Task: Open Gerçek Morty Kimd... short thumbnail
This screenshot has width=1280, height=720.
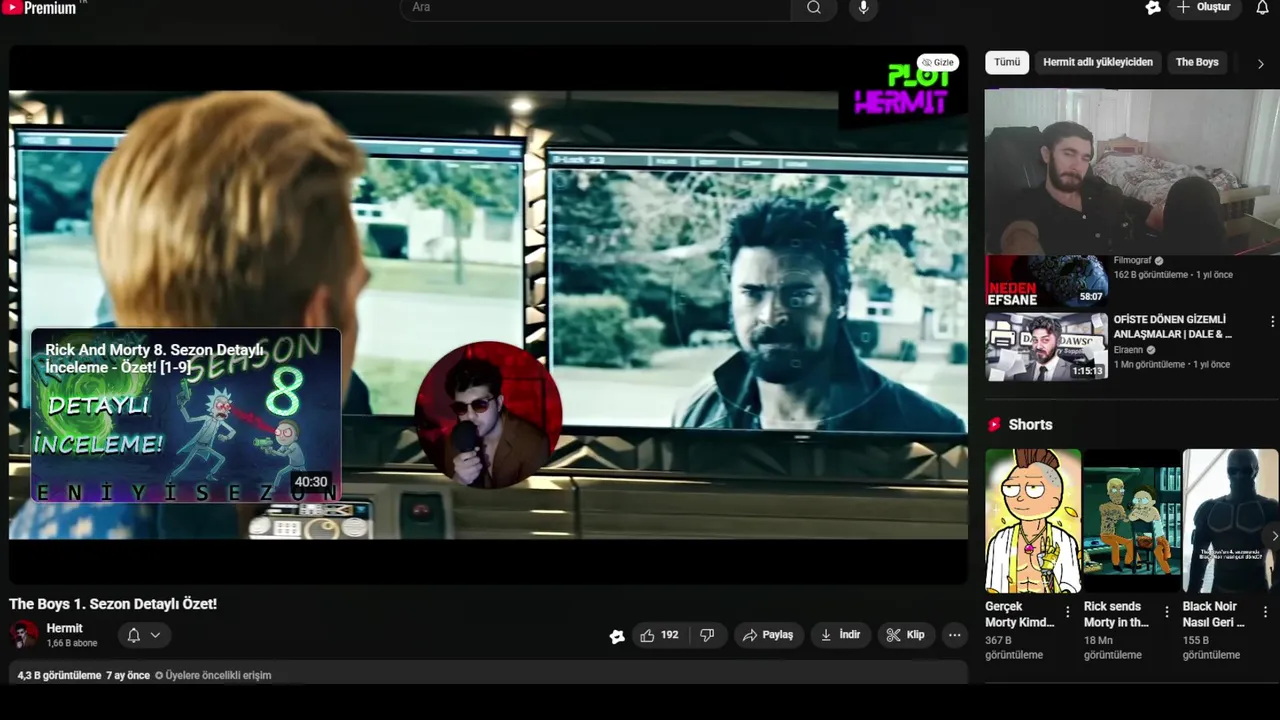Action: [1033, 521]
